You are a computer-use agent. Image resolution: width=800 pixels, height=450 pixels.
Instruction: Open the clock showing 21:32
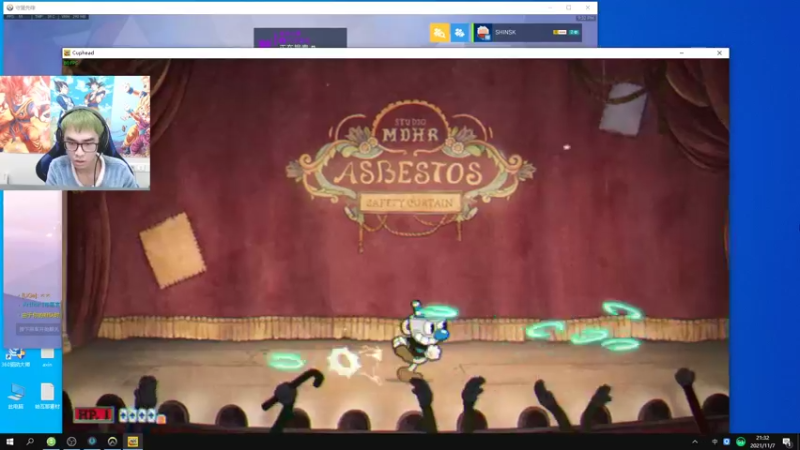[x=762, y=442]
